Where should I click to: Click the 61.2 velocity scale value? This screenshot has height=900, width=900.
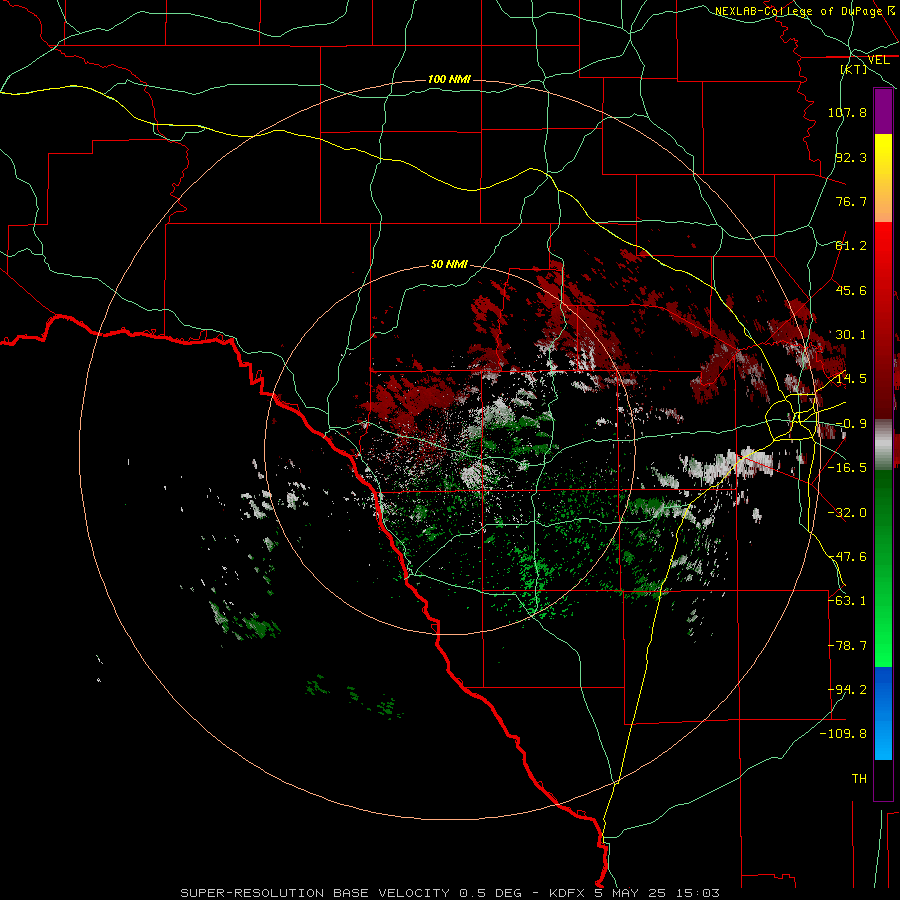(851, 246)
